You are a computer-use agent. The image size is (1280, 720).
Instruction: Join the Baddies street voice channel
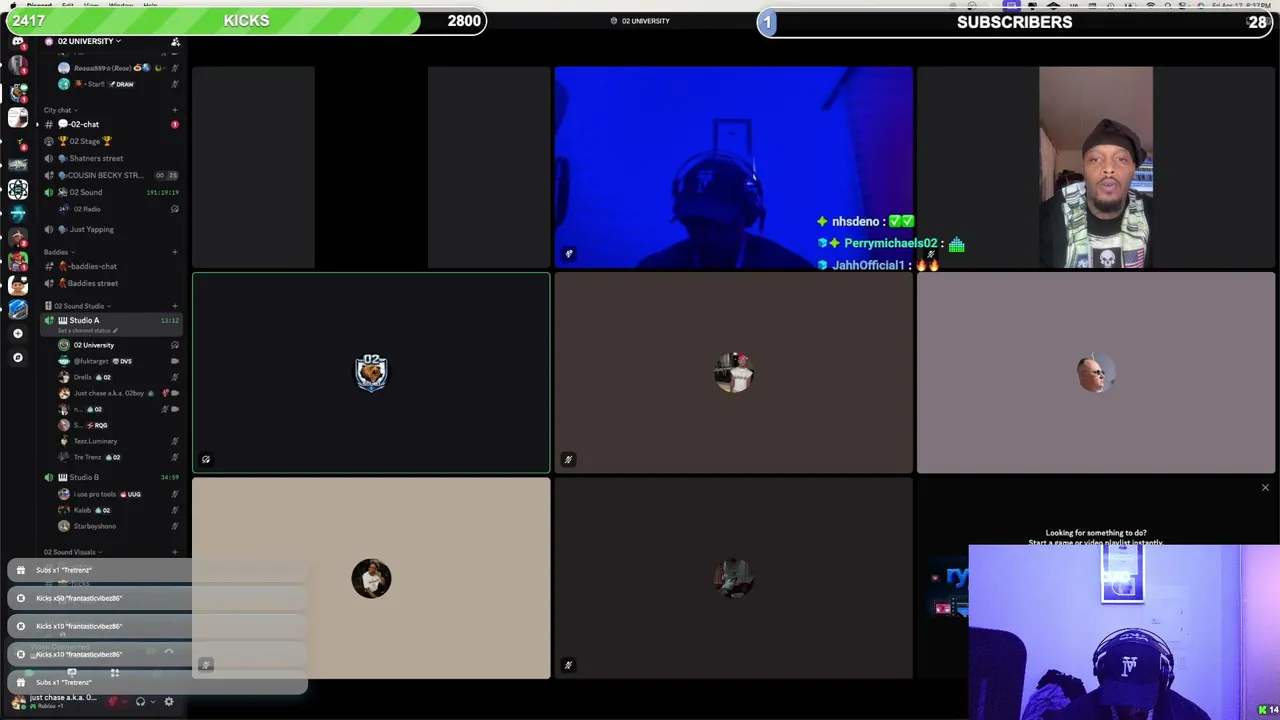pyautogui.click(x=110, y=283)
